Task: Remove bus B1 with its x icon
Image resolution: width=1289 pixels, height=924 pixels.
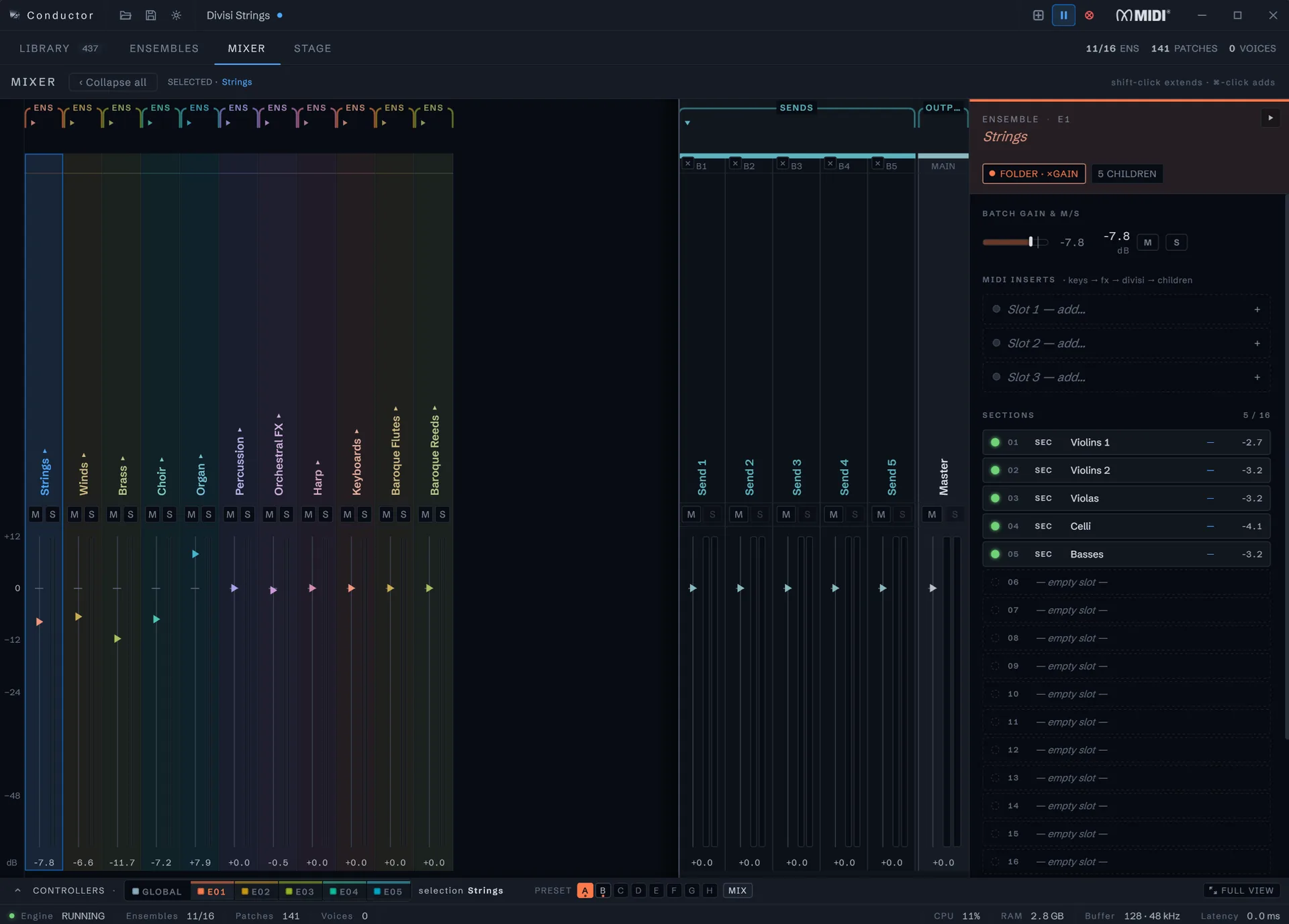Action: pos(687,164)
